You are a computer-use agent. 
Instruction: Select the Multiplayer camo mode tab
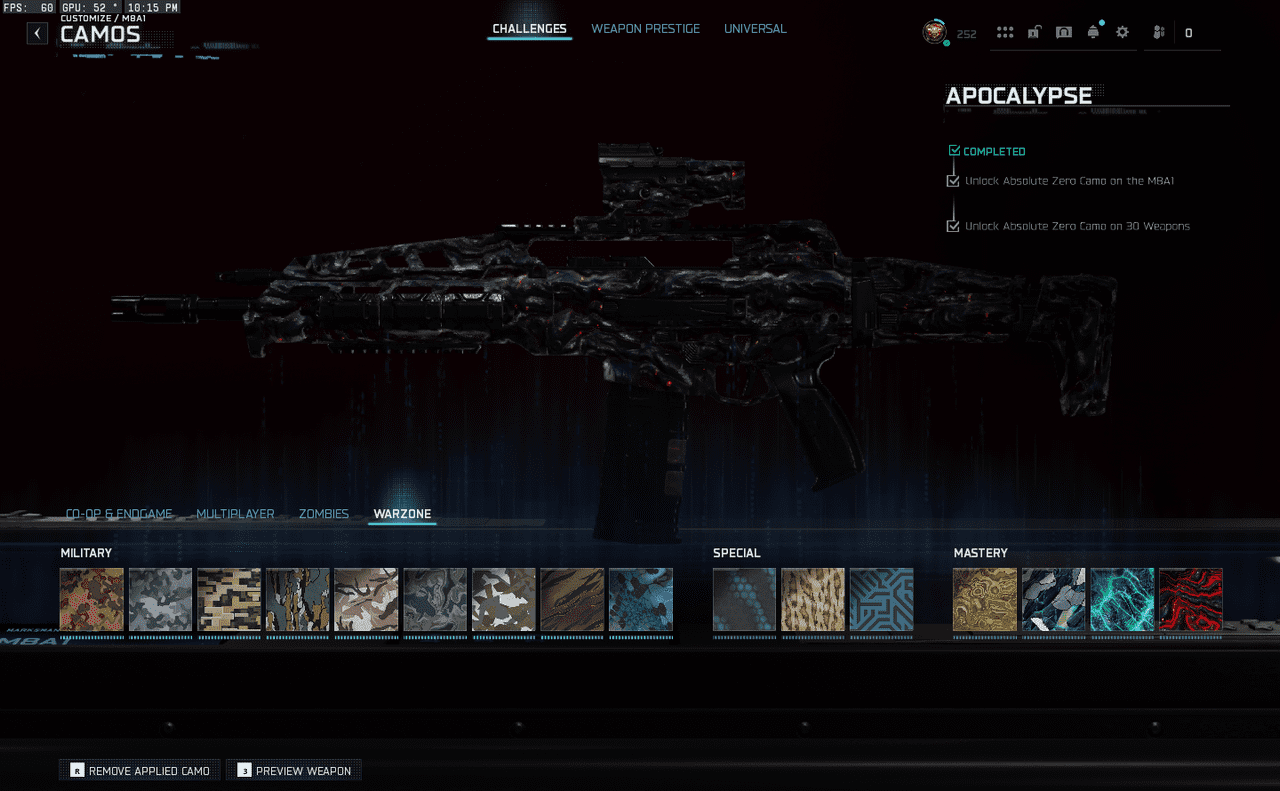tap(235, 514)
